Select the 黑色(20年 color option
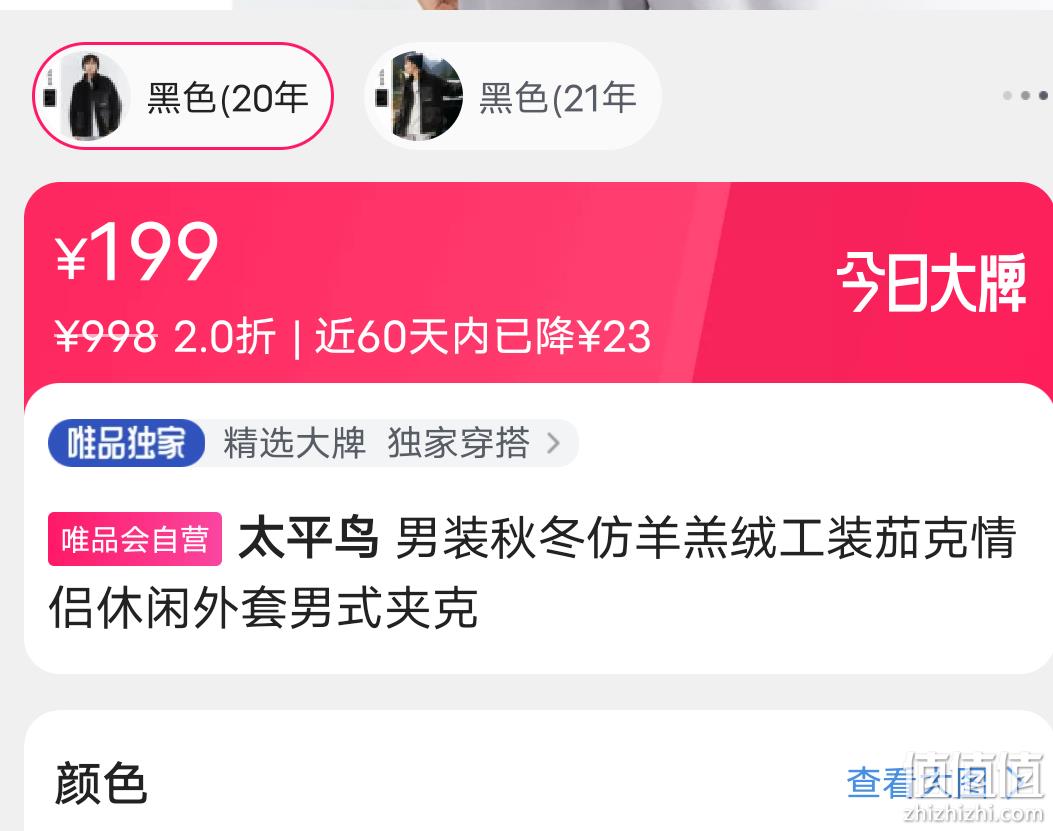This screenshot has width=1053, height=831. [183, 96]
